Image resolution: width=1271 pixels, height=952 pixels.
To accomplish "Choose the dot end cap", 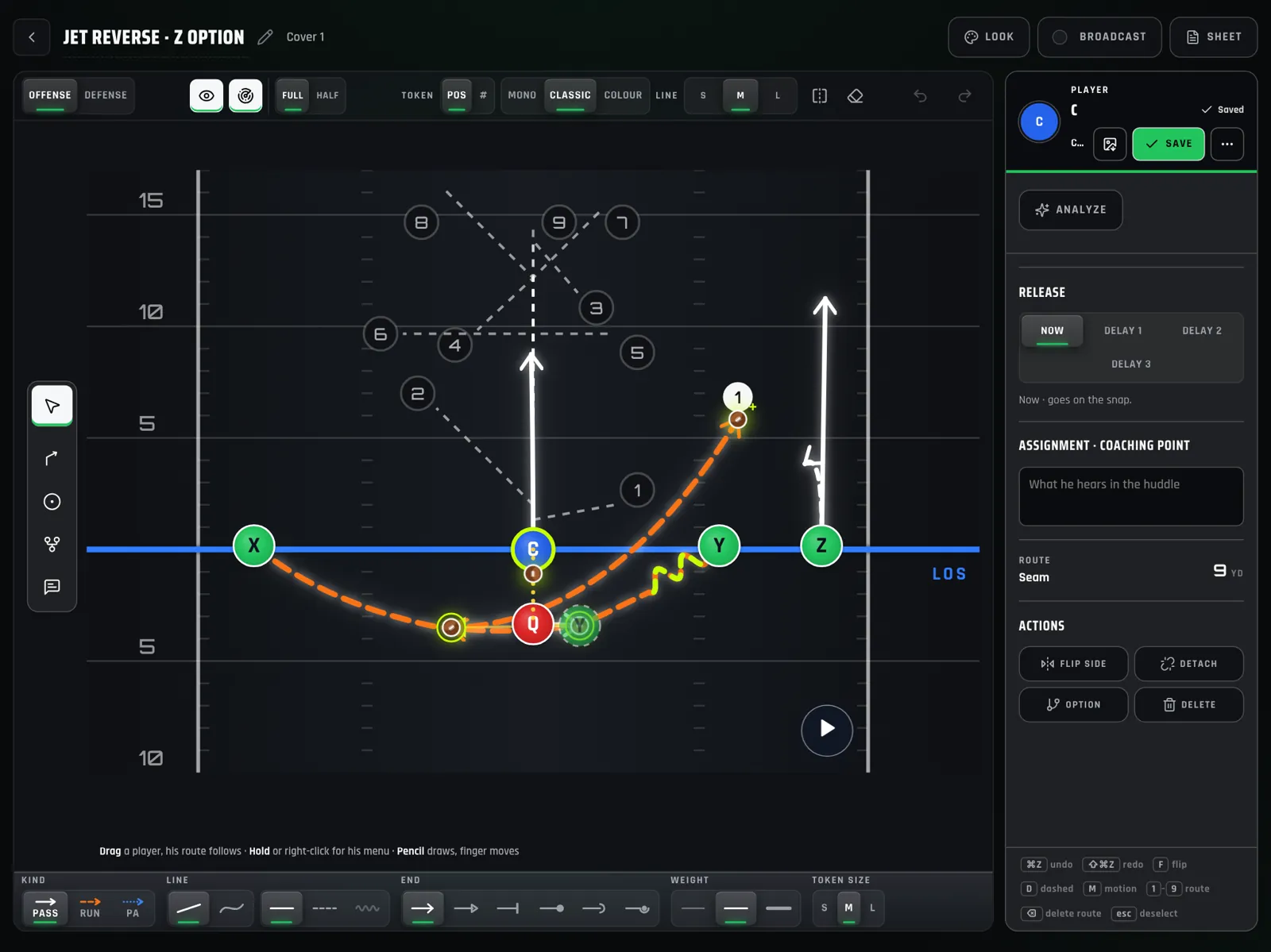I will pos(551,908).
